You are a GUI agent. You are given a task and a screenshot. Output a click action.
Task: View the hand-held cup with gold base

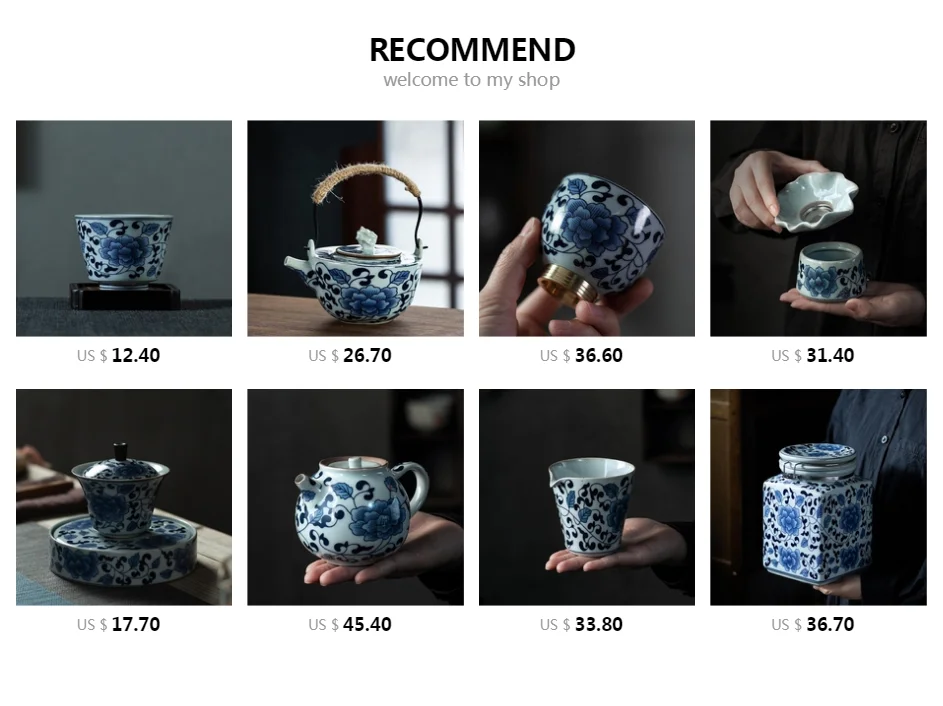(x=587, y=229)
